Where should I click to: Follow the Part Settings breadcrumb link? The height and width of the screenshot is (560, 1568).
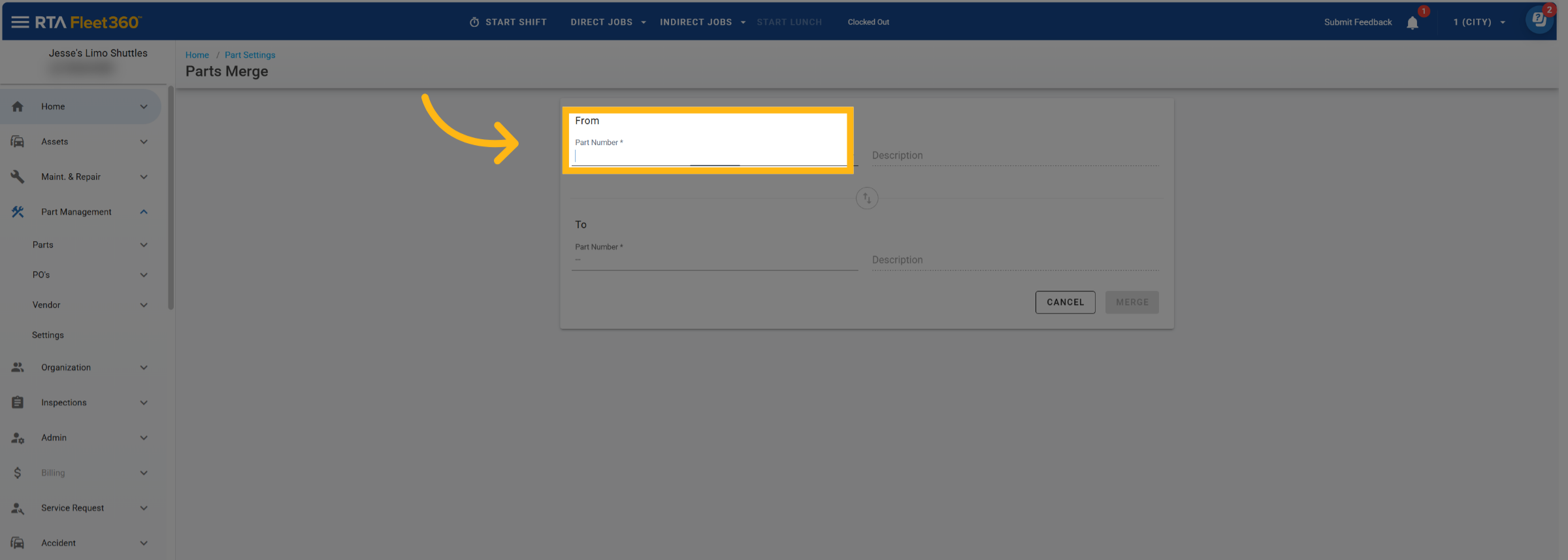250,55
